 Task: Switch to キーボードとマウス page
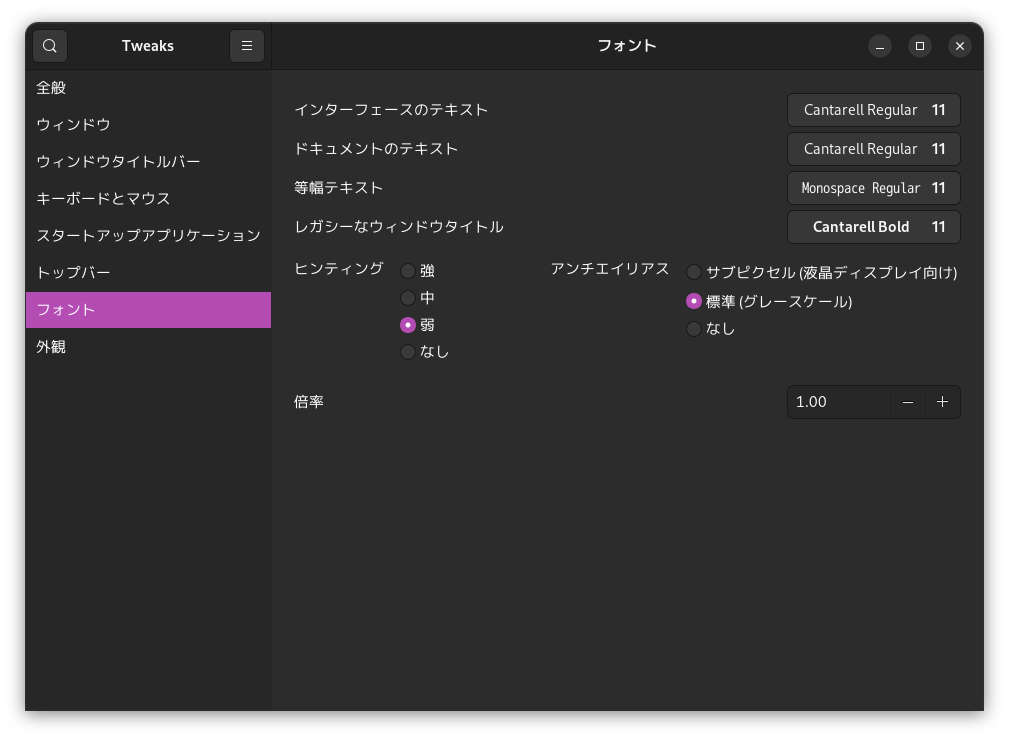tap(103, 199)
